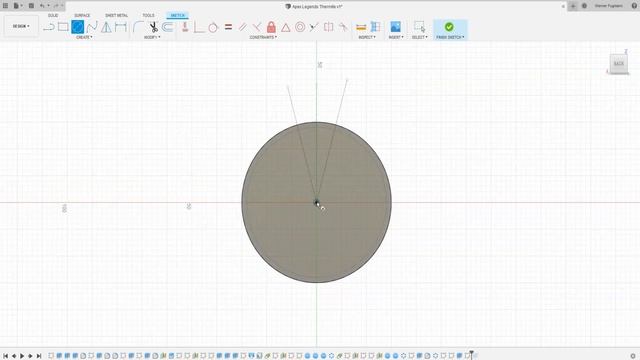Select the Sketch Dimension tool
The width and height of the screenshot is (640, 360).
tap(121, 27)
